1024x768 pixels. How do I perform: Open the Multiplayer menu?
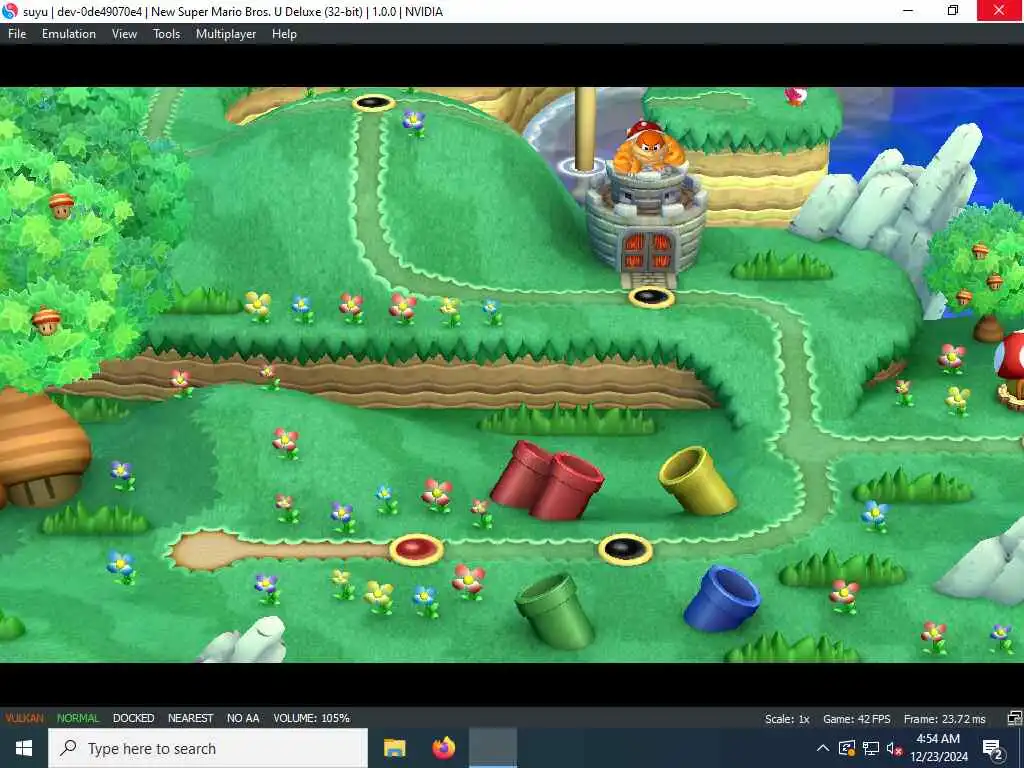click(226, 34)
